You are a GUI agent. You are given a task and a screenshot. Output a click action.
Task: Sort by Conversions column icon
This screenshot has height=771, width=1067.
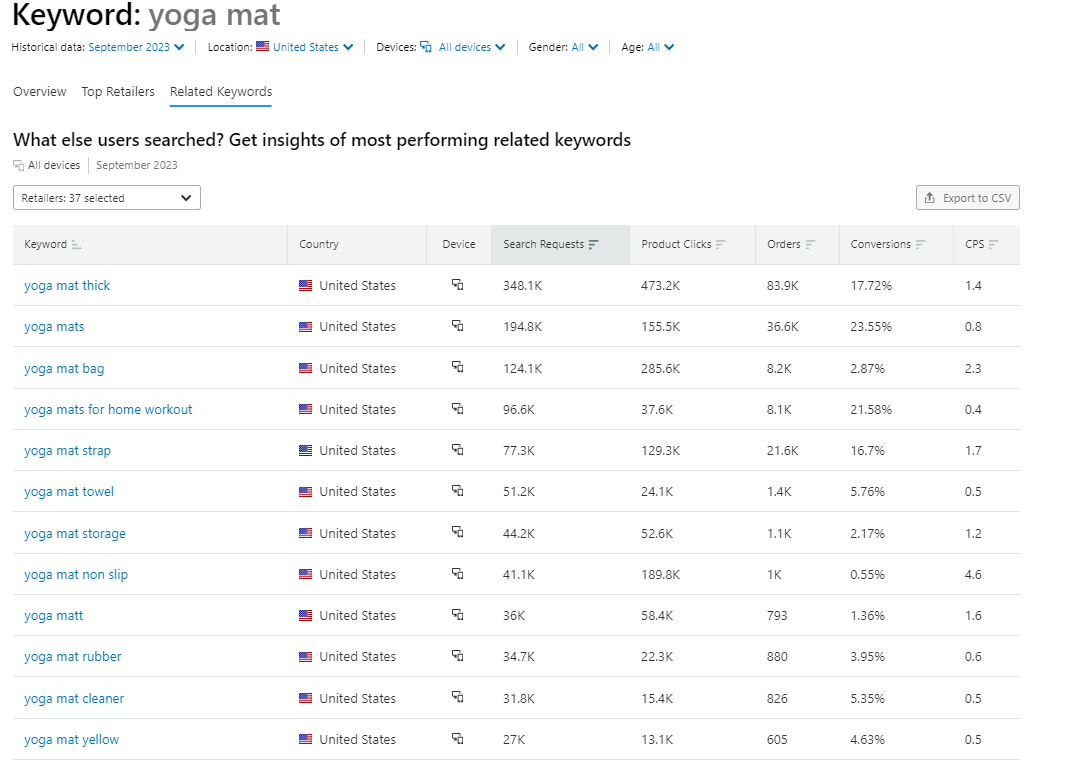click(921, 244)
